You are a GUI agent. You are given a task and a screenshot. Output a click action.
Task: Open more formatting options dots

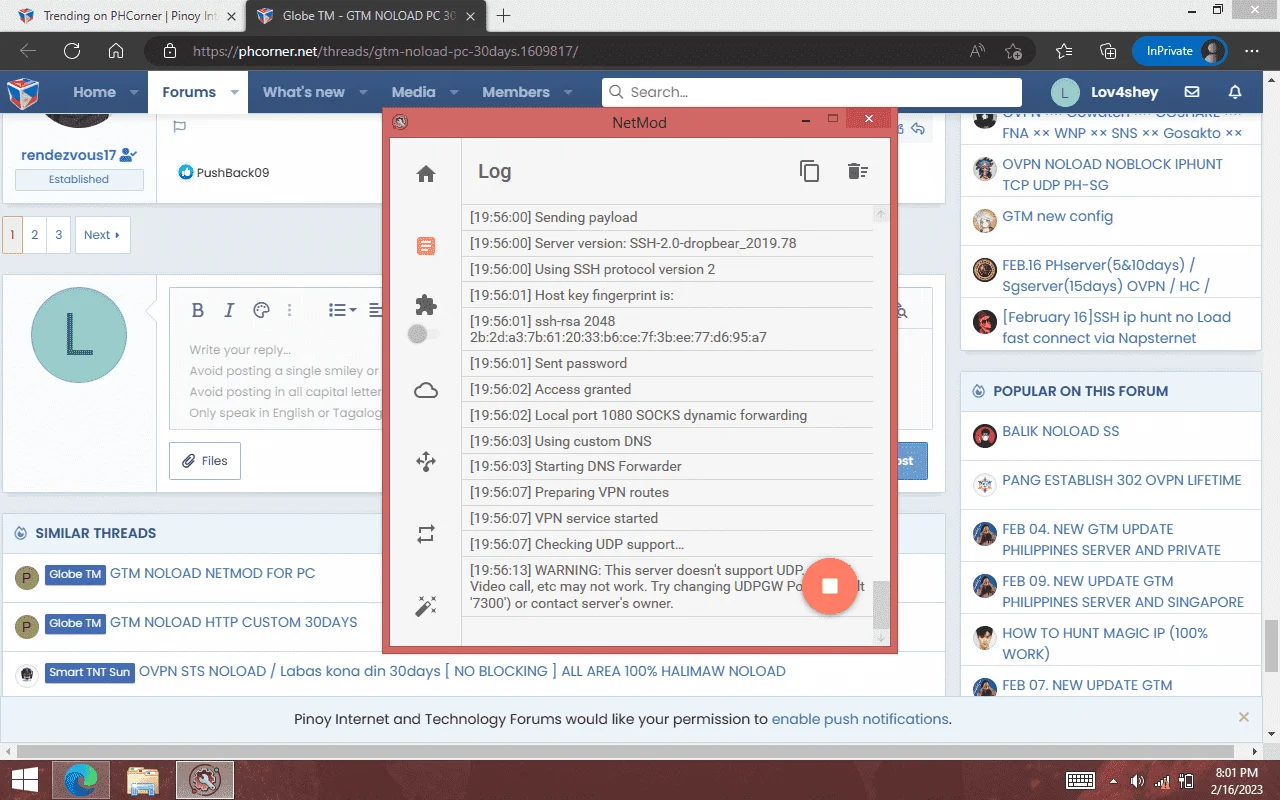pyautogui.click(x=290, y=310)
